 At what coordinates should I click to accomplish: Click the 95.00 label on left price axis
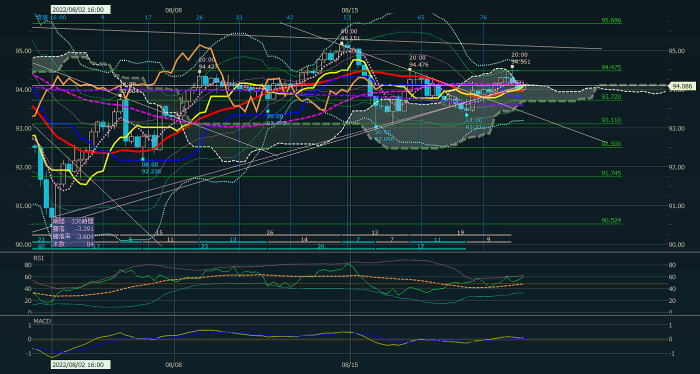point(23,51)
